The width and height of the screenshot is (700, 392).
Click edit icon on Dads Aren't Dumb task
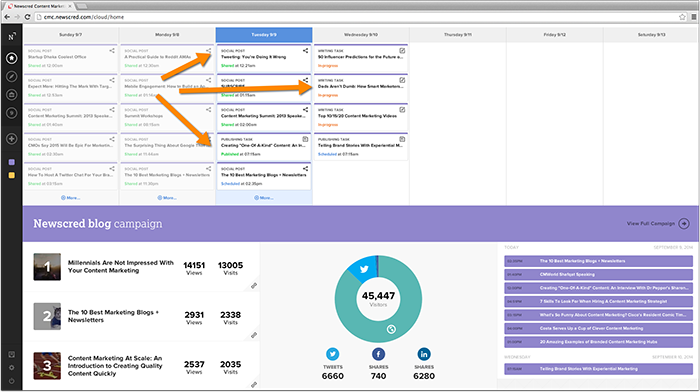402,80
